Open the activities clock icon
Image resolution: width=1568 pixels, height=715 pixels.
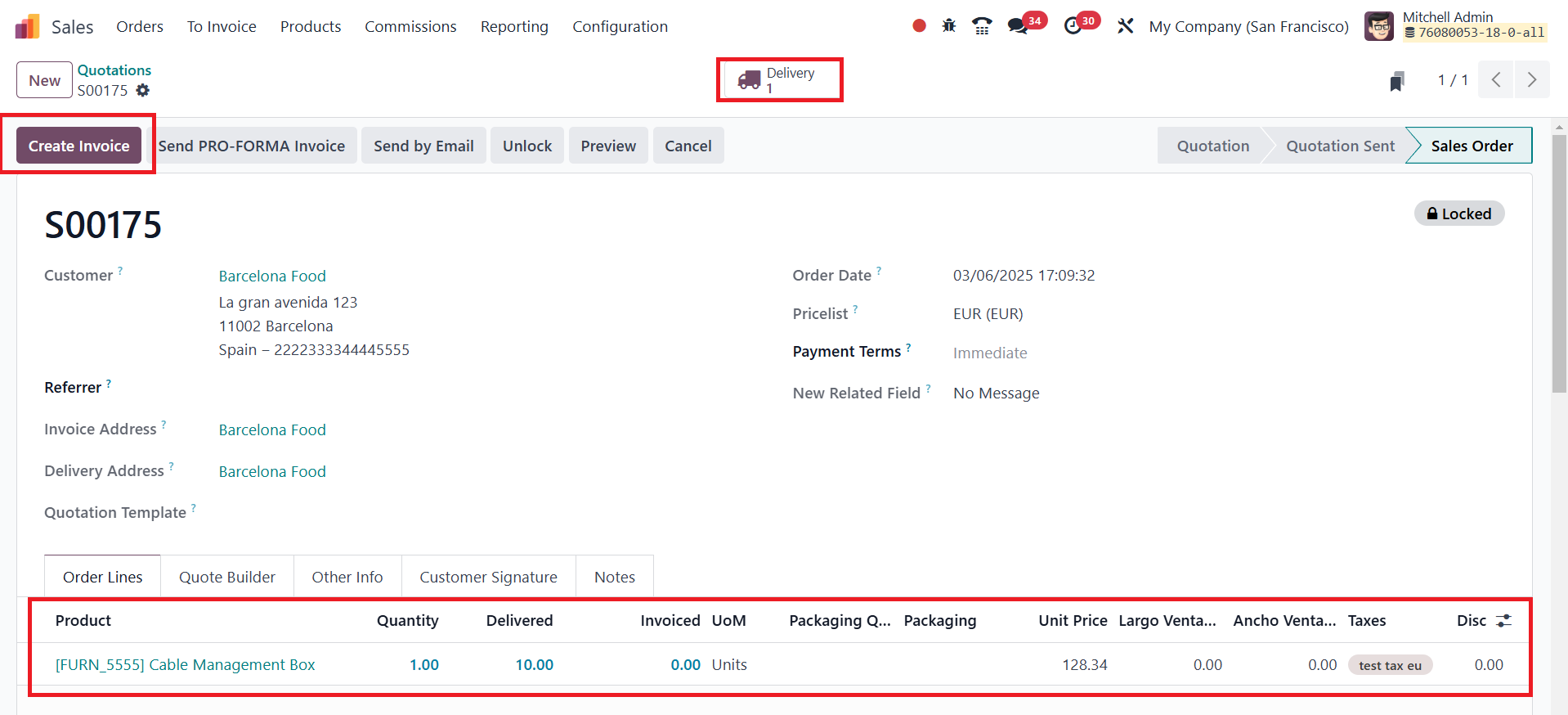1073,26
